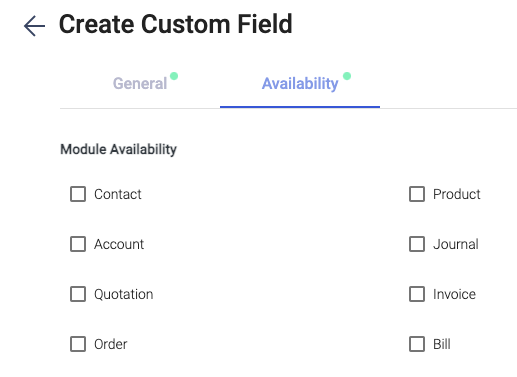Click the green status dot beside General
Viewport: 517px width, 377px height.
click(174, 76)
